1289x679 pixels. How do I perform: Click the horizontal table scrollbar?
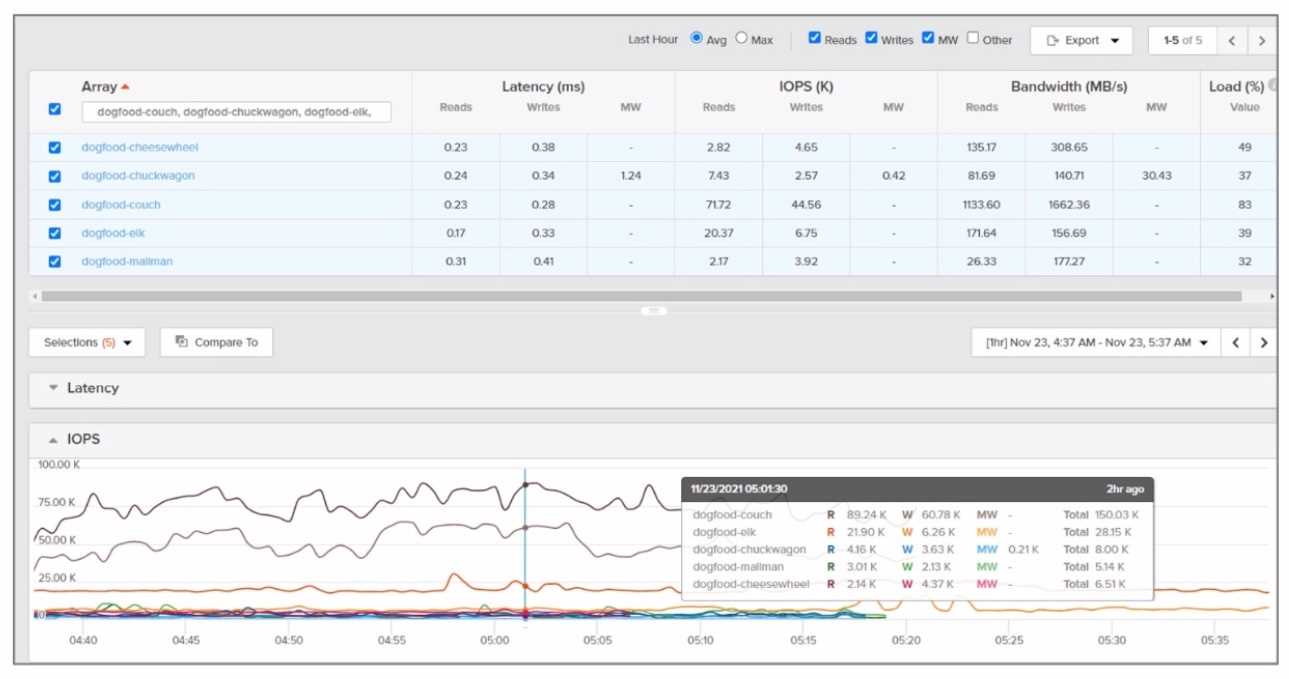tap(640, 296)
